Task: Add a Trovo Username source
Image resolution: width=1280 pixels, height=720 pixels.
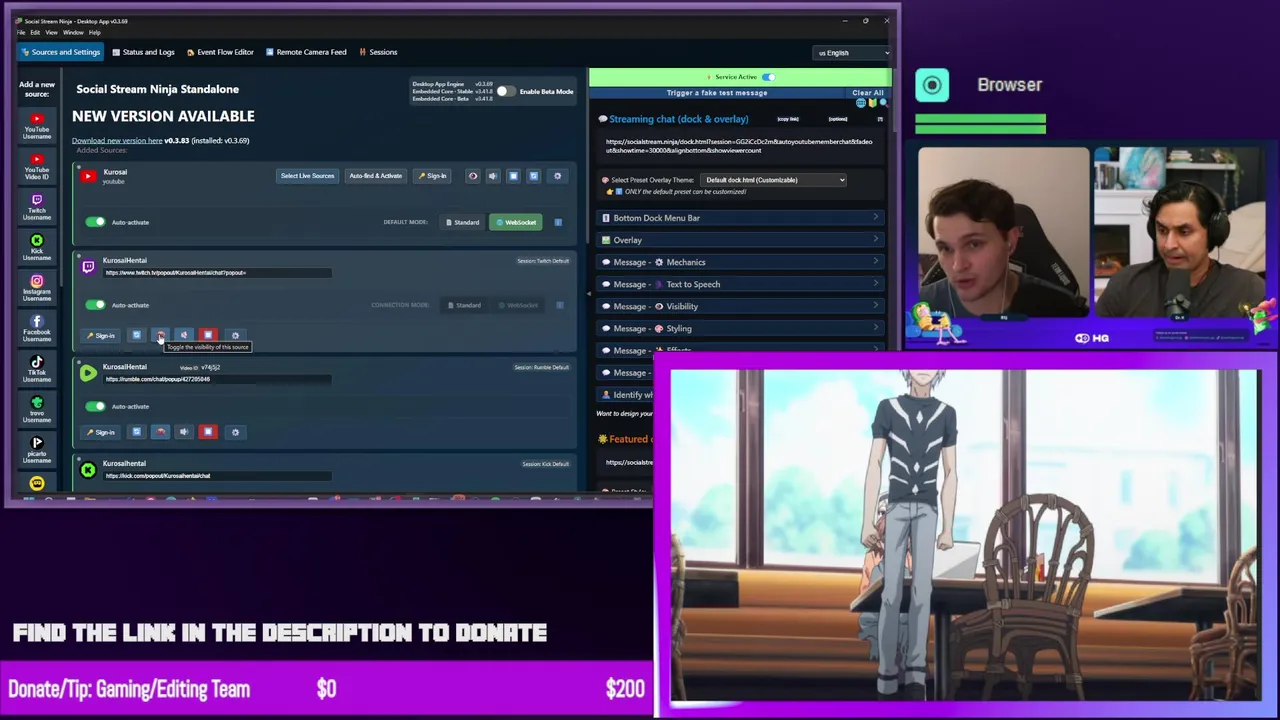Action: click(x=37, y=409)
